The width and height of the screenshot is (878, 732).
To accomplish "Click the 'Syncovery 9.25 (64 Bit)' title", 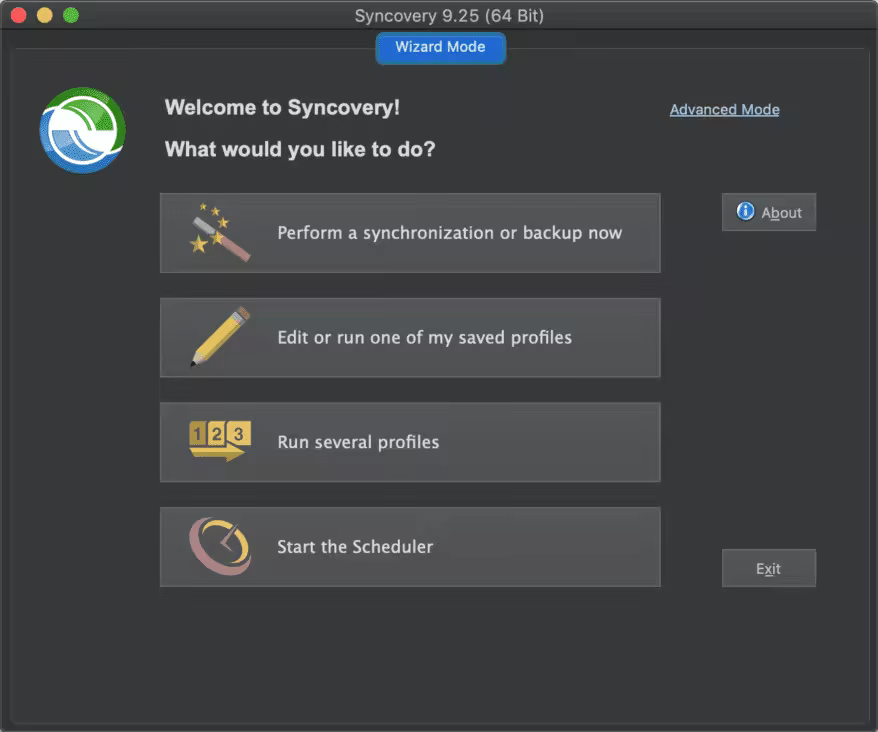I will coord(449,16).
